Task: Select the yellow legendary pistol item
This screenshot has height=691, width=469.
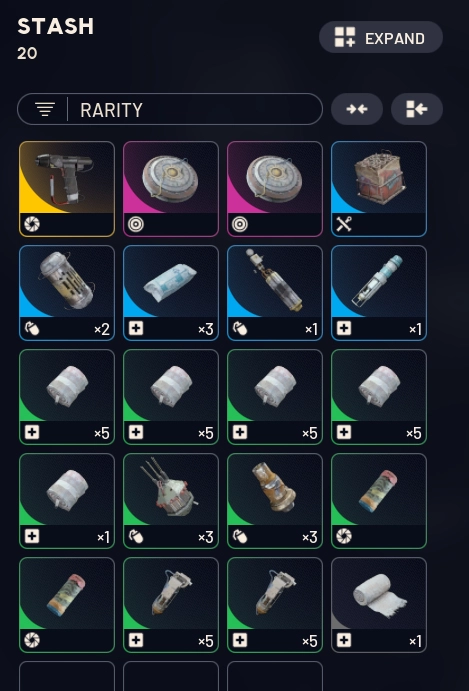Action: click(x=67, y=189)
